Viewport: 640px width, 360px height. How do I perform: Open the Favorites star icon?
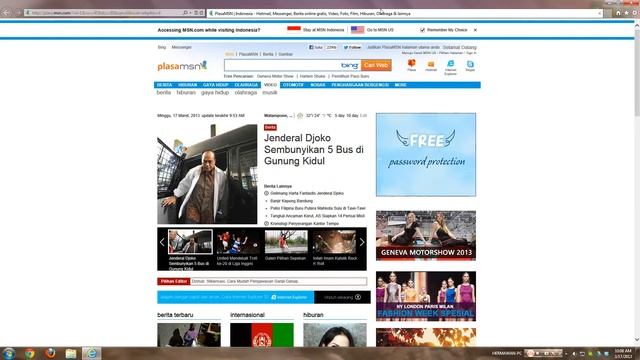pos(627,13)
